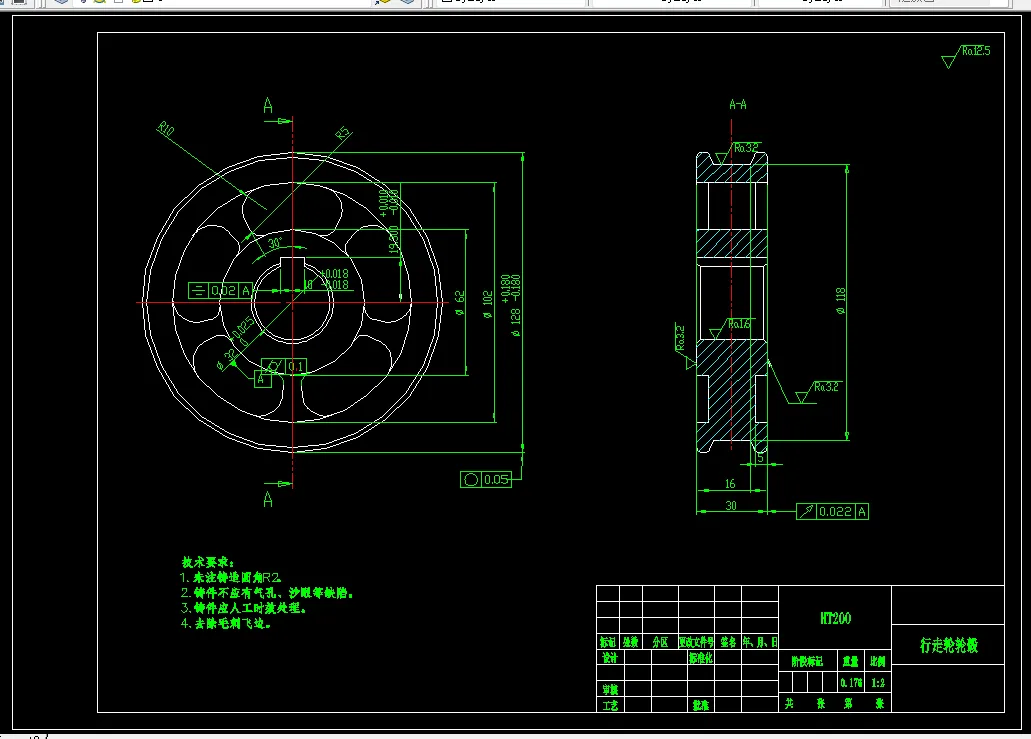
Task: Click the "阶段标记" cell
Action: (x=807, y=661)
